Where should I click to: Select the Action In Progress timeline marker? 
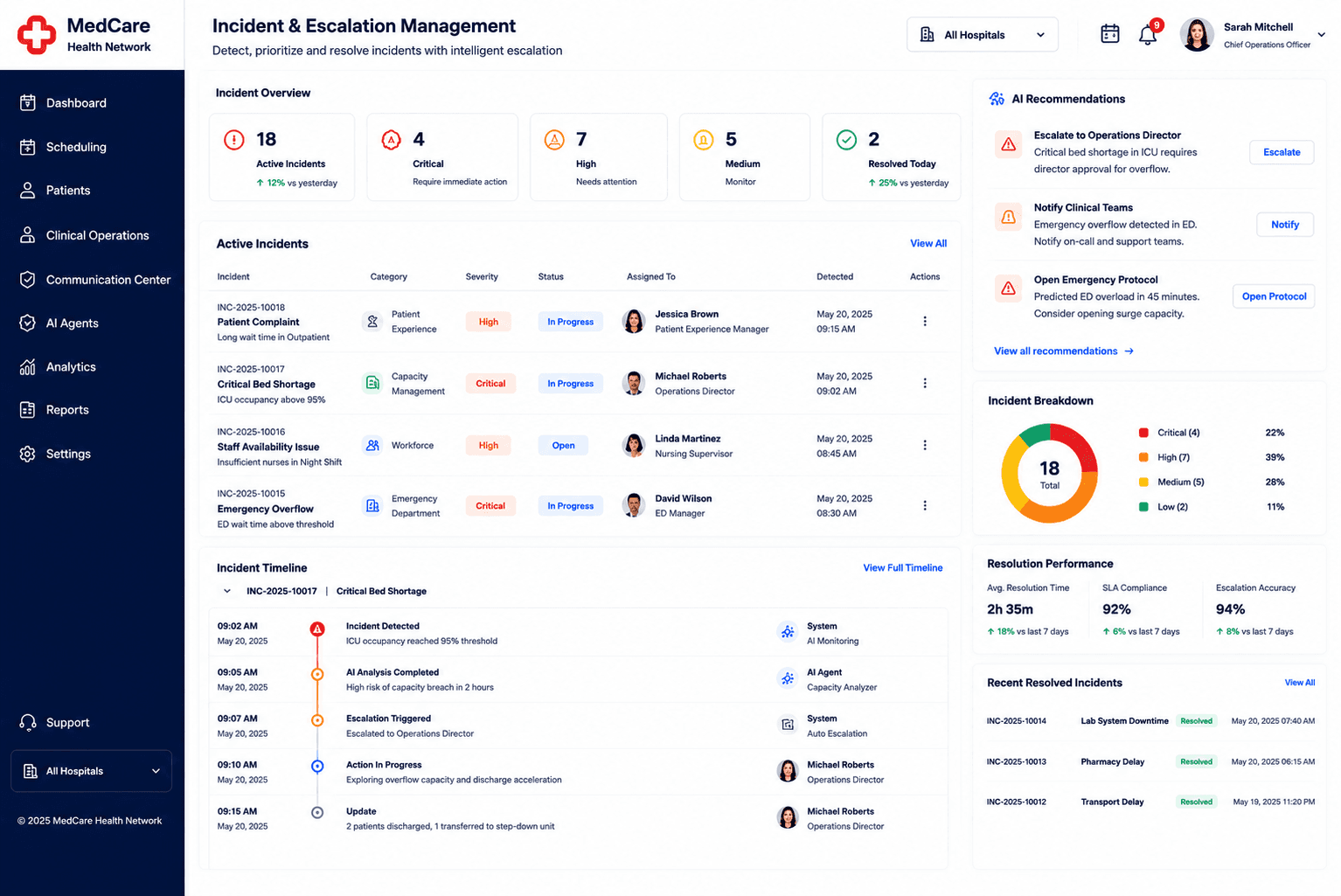(317, 766)
